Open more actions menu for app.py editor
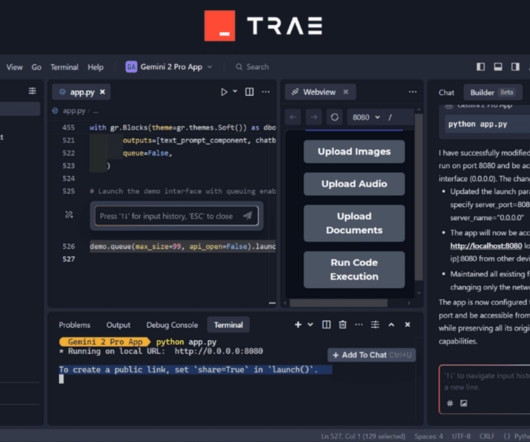 [x=266, y=92]
